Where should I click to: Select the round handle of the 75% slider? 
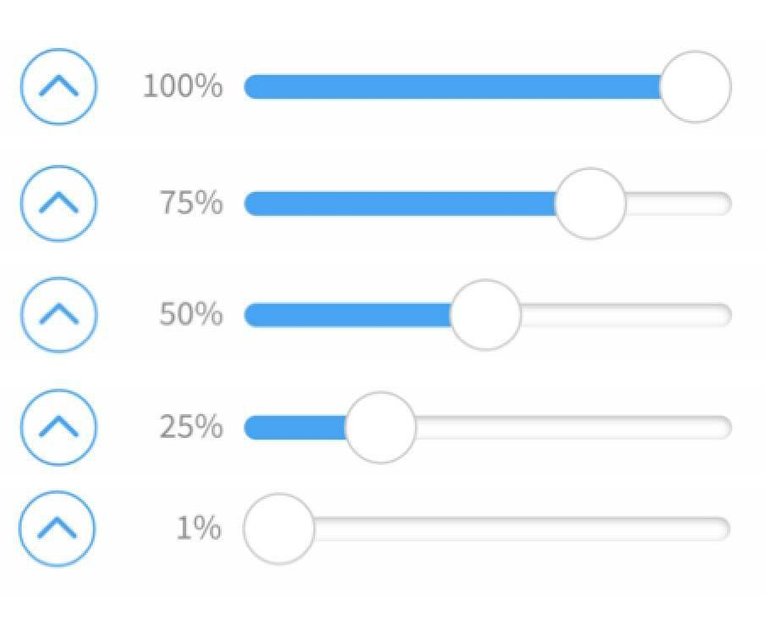[590, 204]
